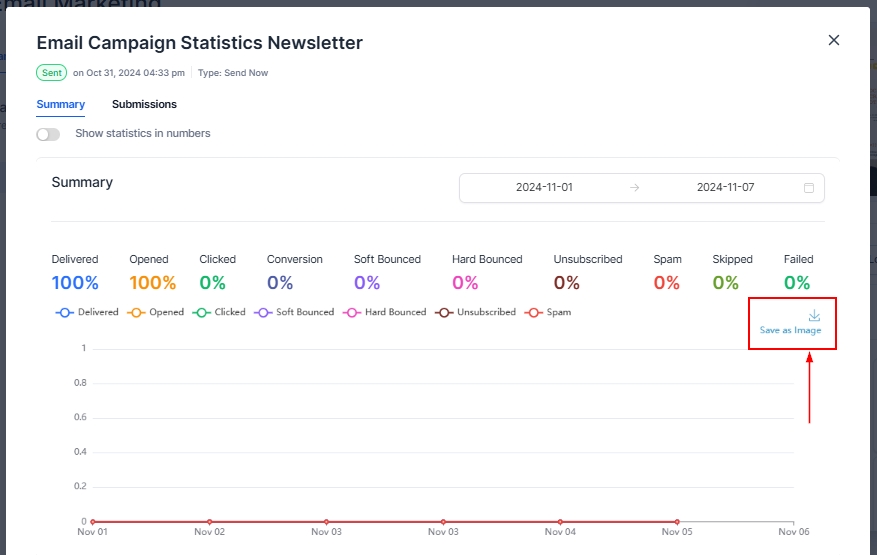Click the Nov 05 data point on chart

tap(677, 521)
